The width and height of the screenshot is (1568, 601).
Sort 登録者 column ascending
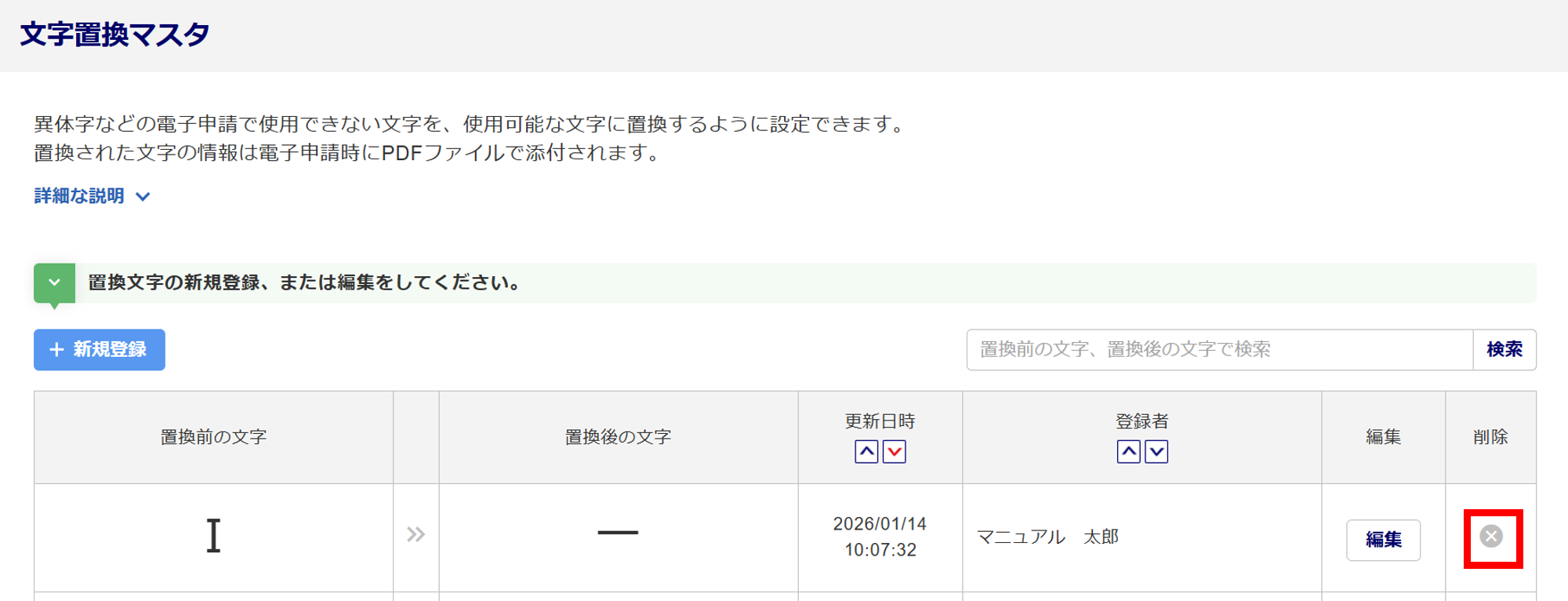1128,452
